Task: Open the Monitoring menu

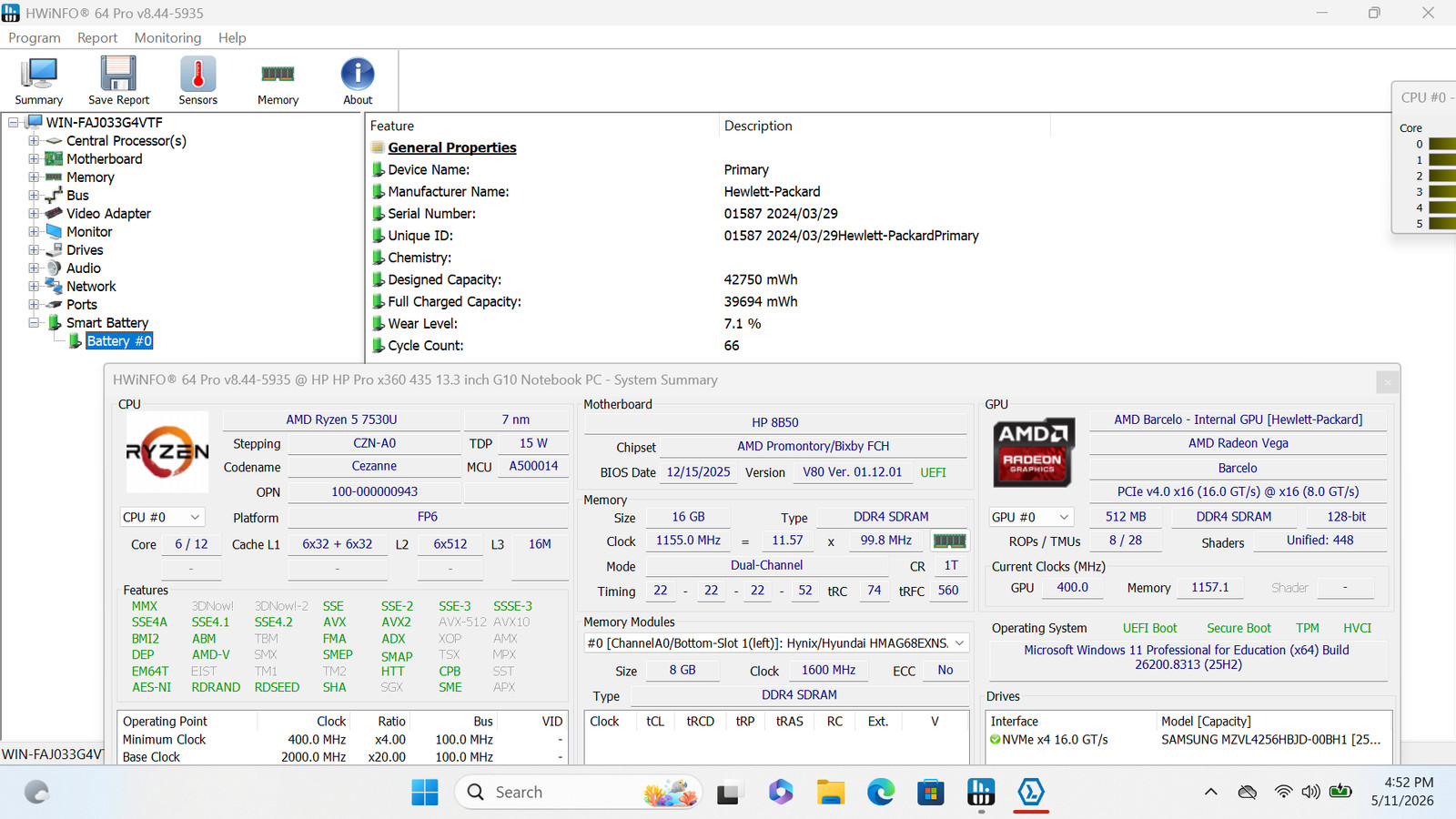Action: 167,37
